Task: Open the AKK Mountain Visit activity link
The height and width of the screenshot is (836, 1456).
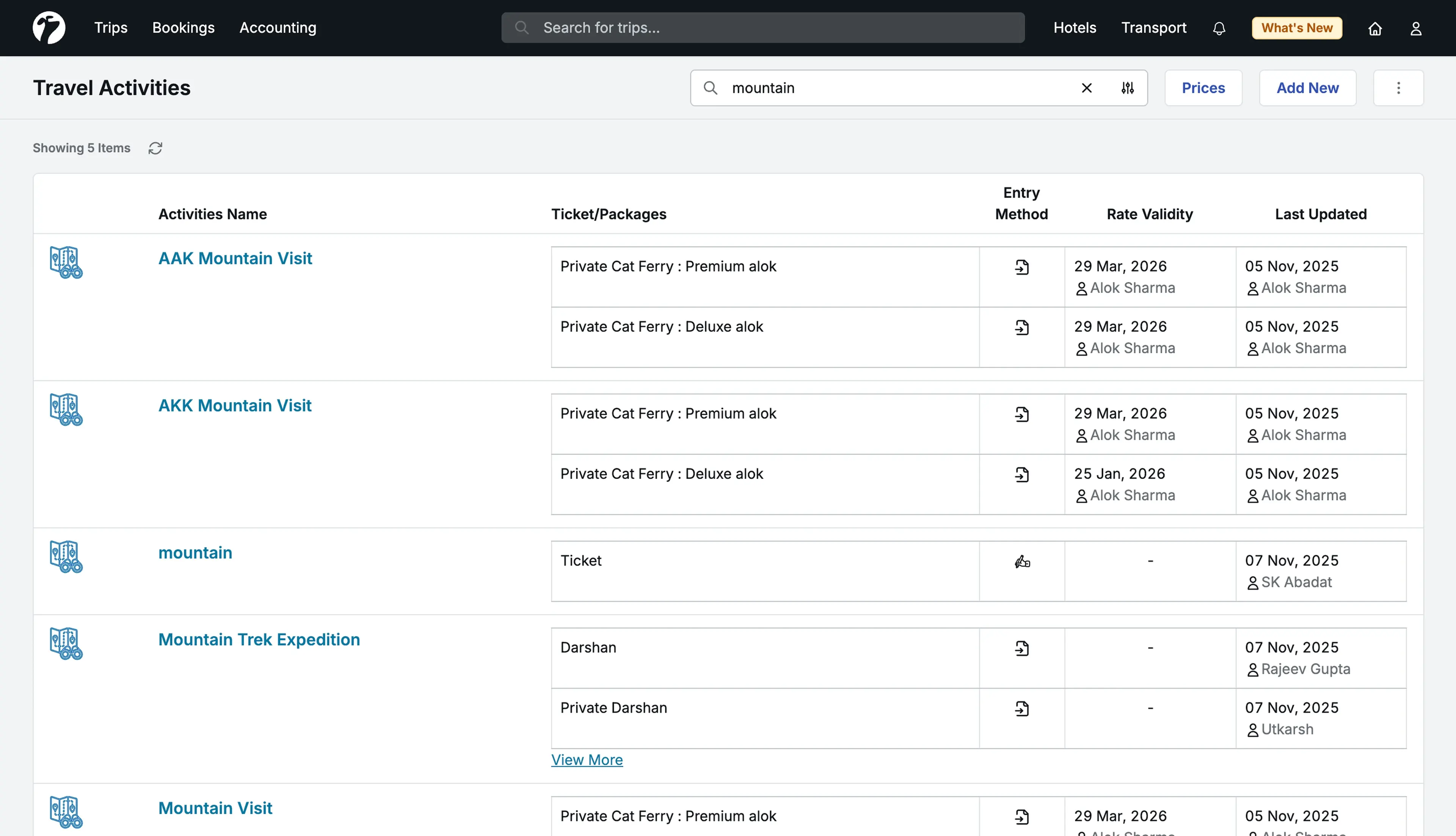Action: click(234, 405)
